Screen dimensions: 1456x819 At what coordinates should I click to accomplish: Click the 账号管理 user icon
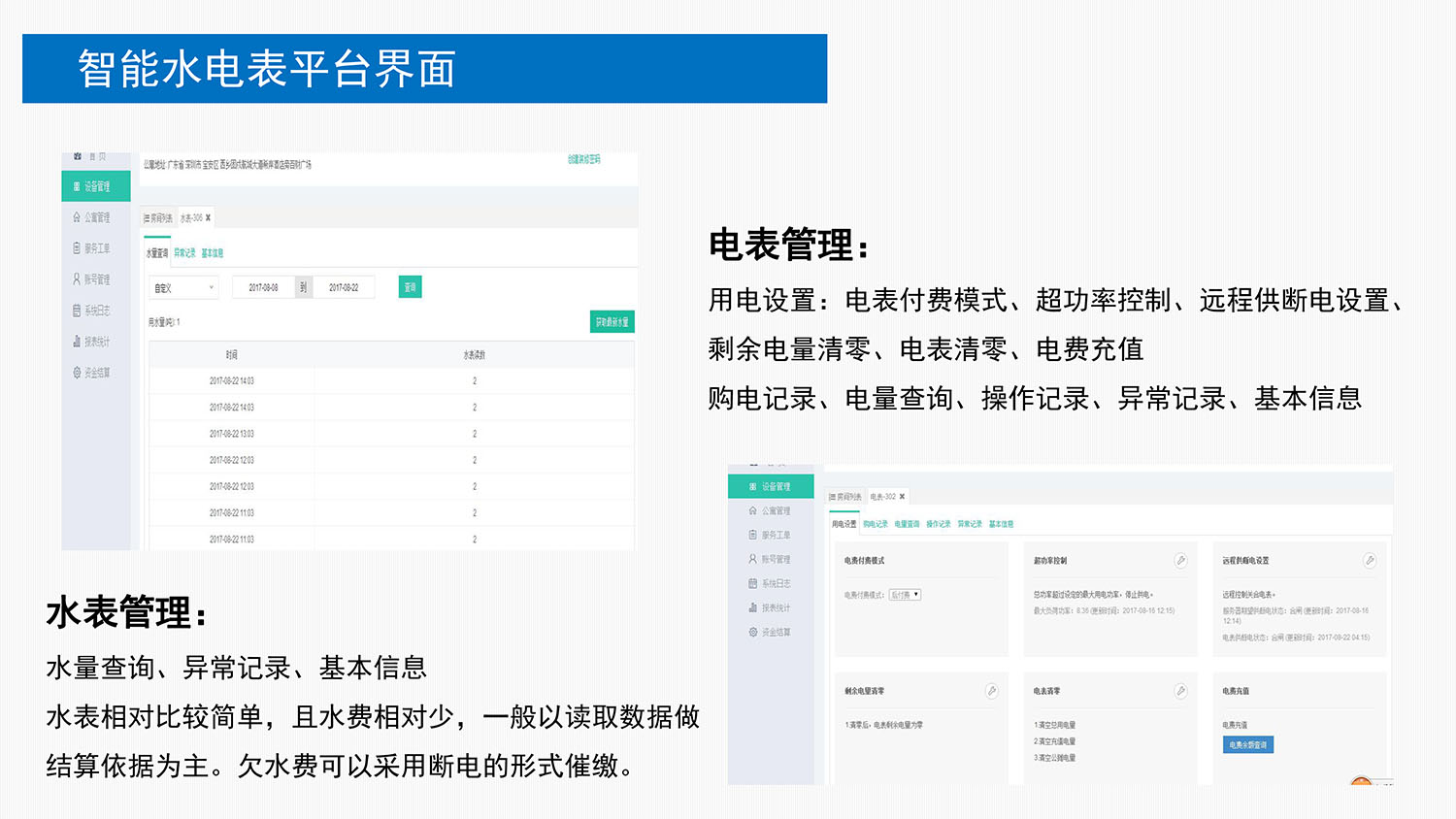point(95,278)
